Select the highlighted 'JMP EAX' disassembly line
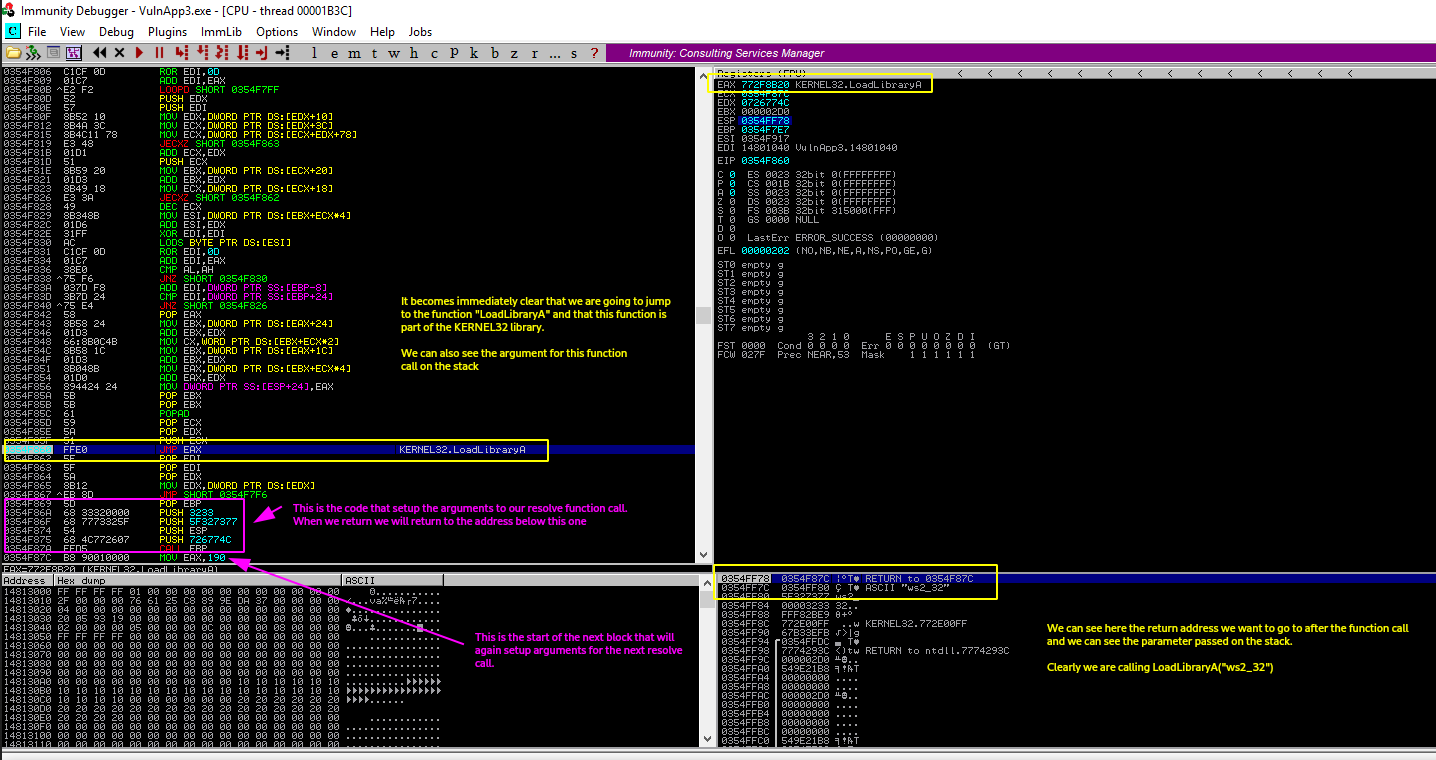 click(x=348, y=450)
